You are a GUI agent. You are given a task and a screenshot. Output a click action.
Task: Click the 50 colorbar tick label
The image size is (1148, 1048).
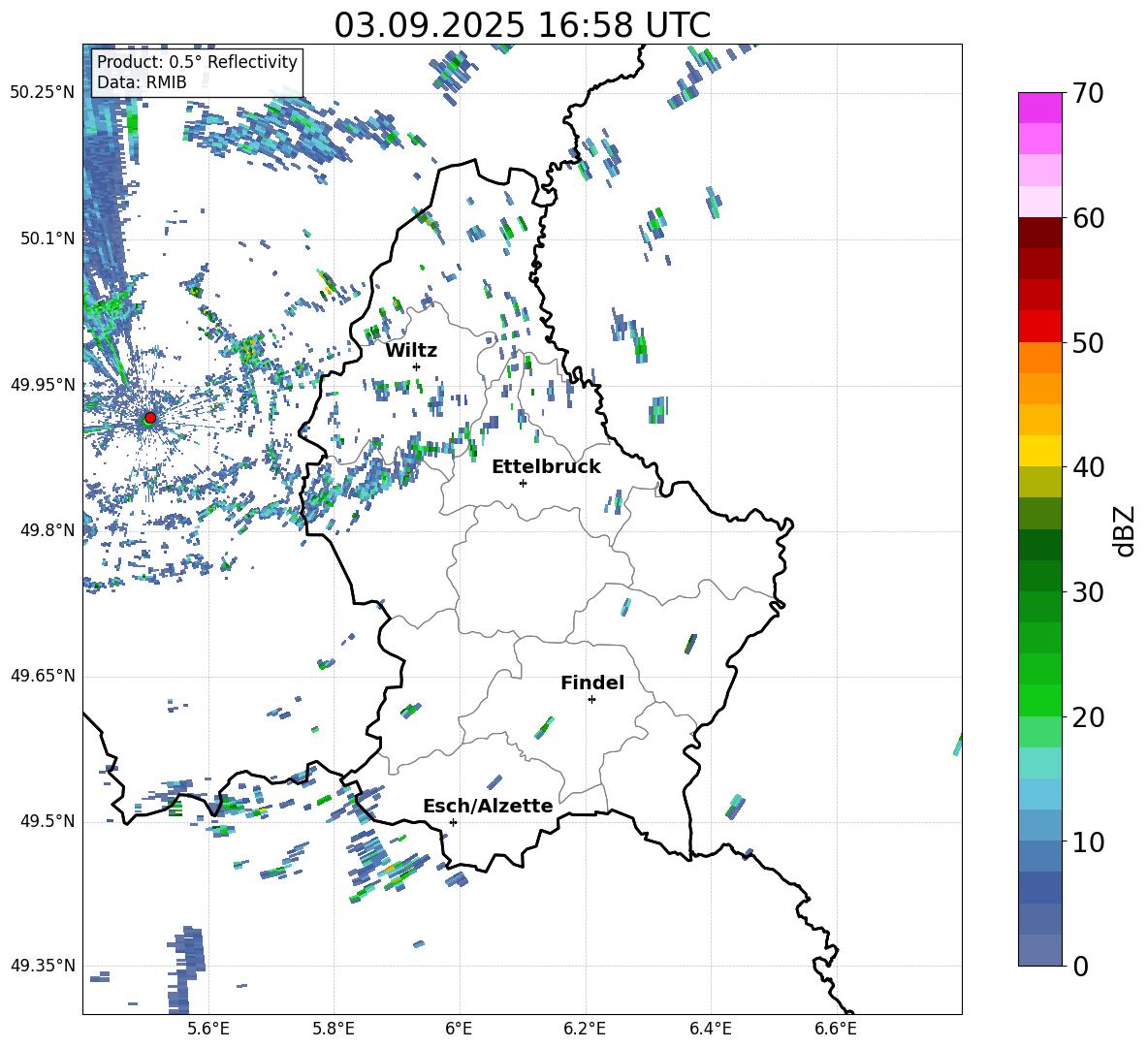pyautogui.click(x=1087, y=342)
